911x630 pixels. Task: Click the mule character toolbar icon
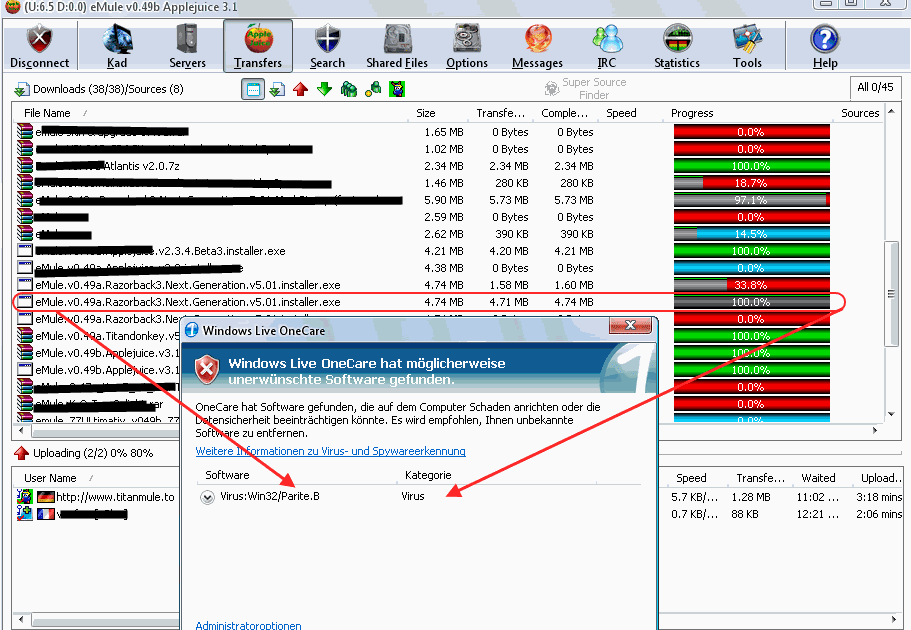click(x=397, y=90)
